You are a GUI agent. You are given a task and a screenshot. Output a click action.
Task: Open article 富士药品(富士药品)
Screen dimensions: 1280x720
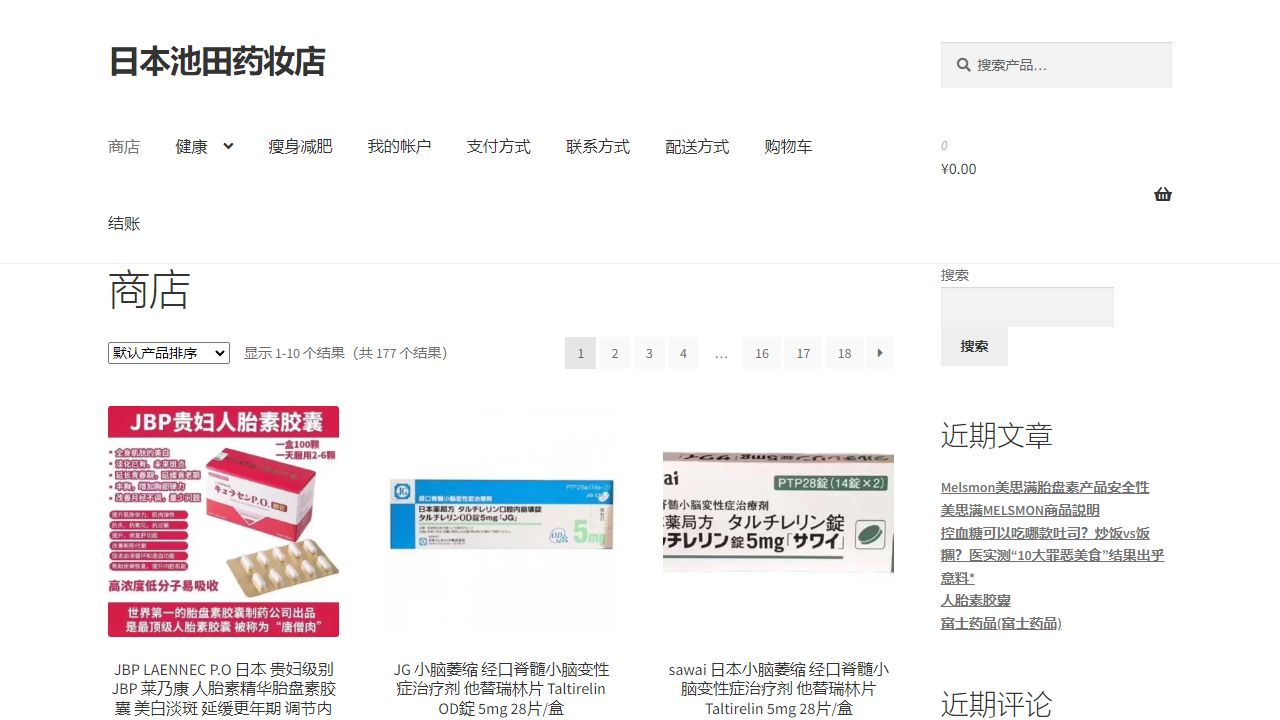click(x=1001, y=623)
